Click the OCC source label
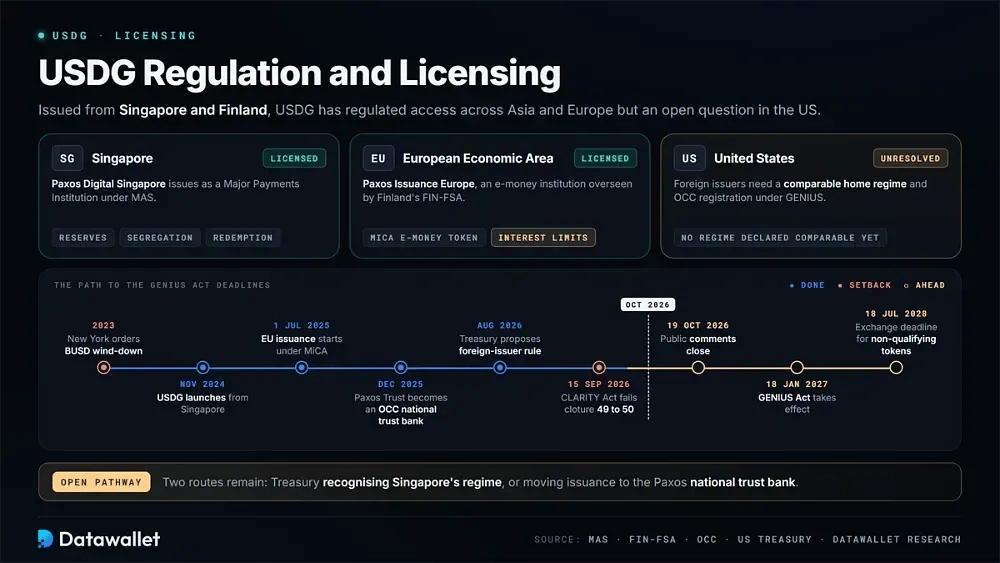This screenshot has height=563, width=1000. point(707,539)
